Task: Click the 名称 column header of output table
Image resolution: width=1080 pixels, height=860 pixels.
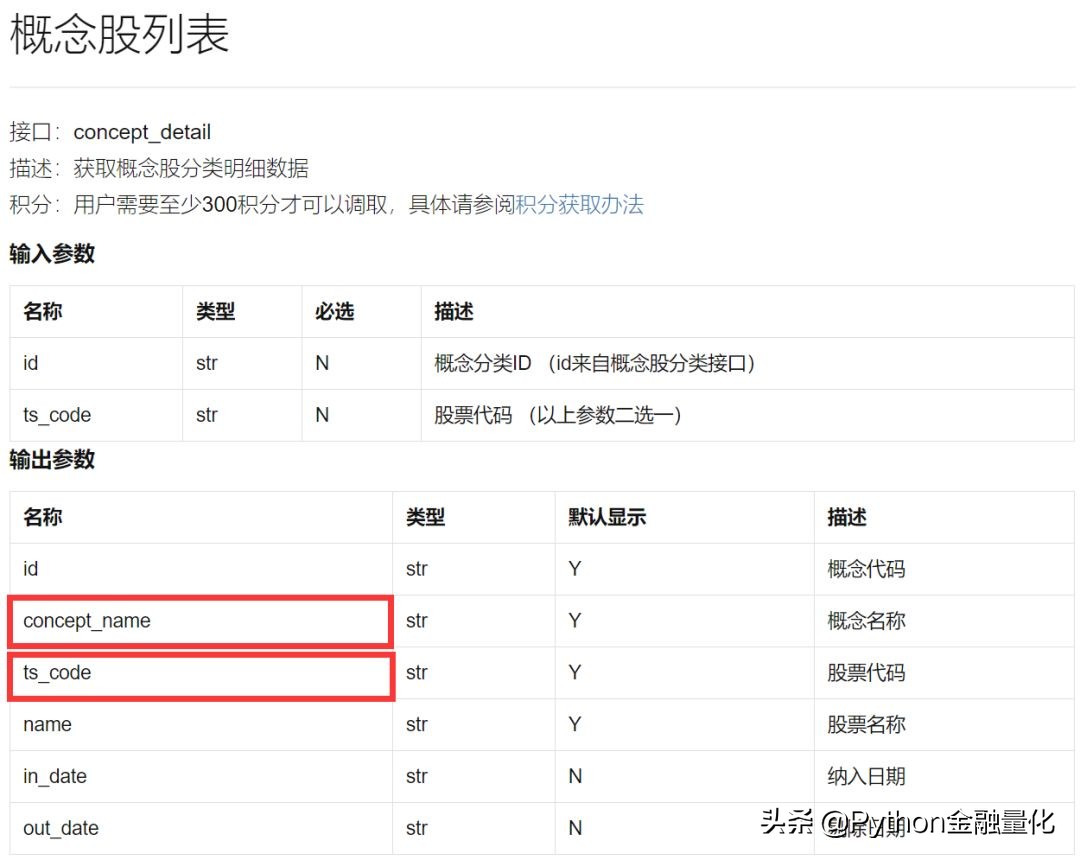Action: point(40,517)
